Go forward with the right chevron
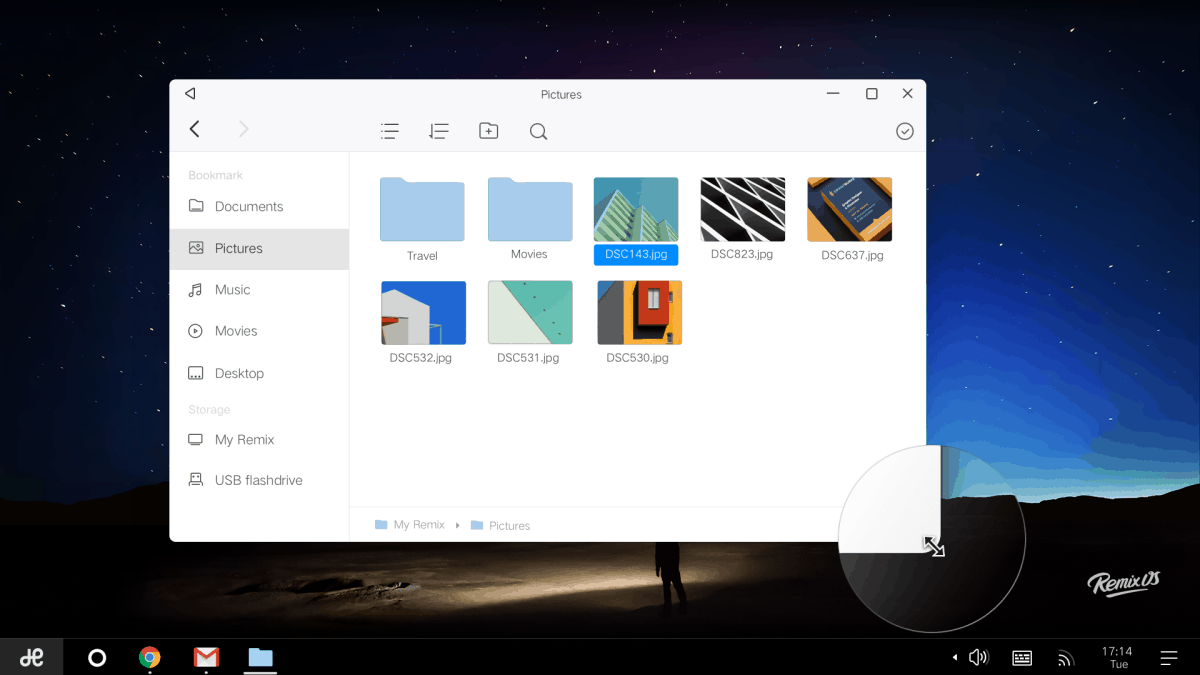The image size is (1200, 675). 243,129
